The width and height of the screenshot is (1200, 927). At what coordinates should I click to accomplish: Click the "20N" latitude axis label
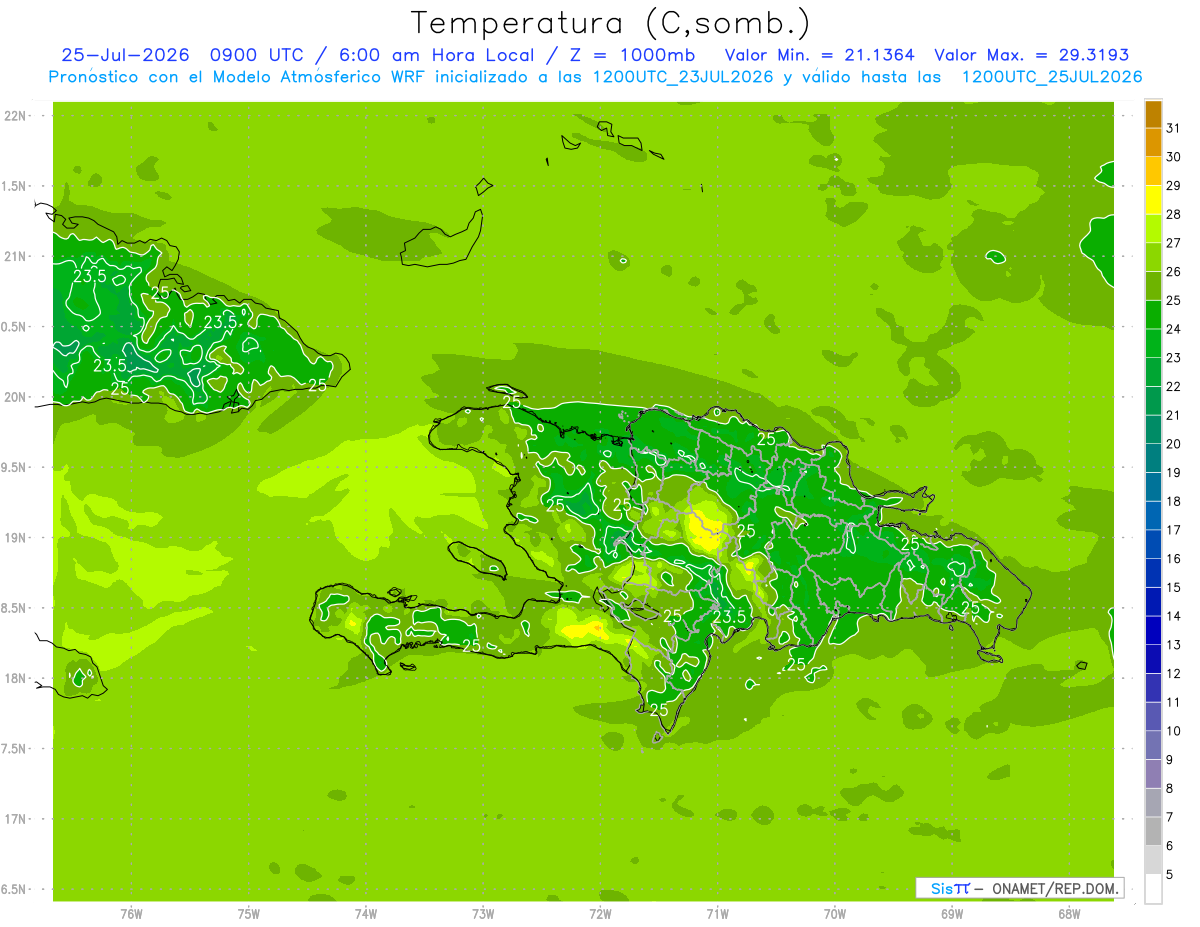coord(15,397)
